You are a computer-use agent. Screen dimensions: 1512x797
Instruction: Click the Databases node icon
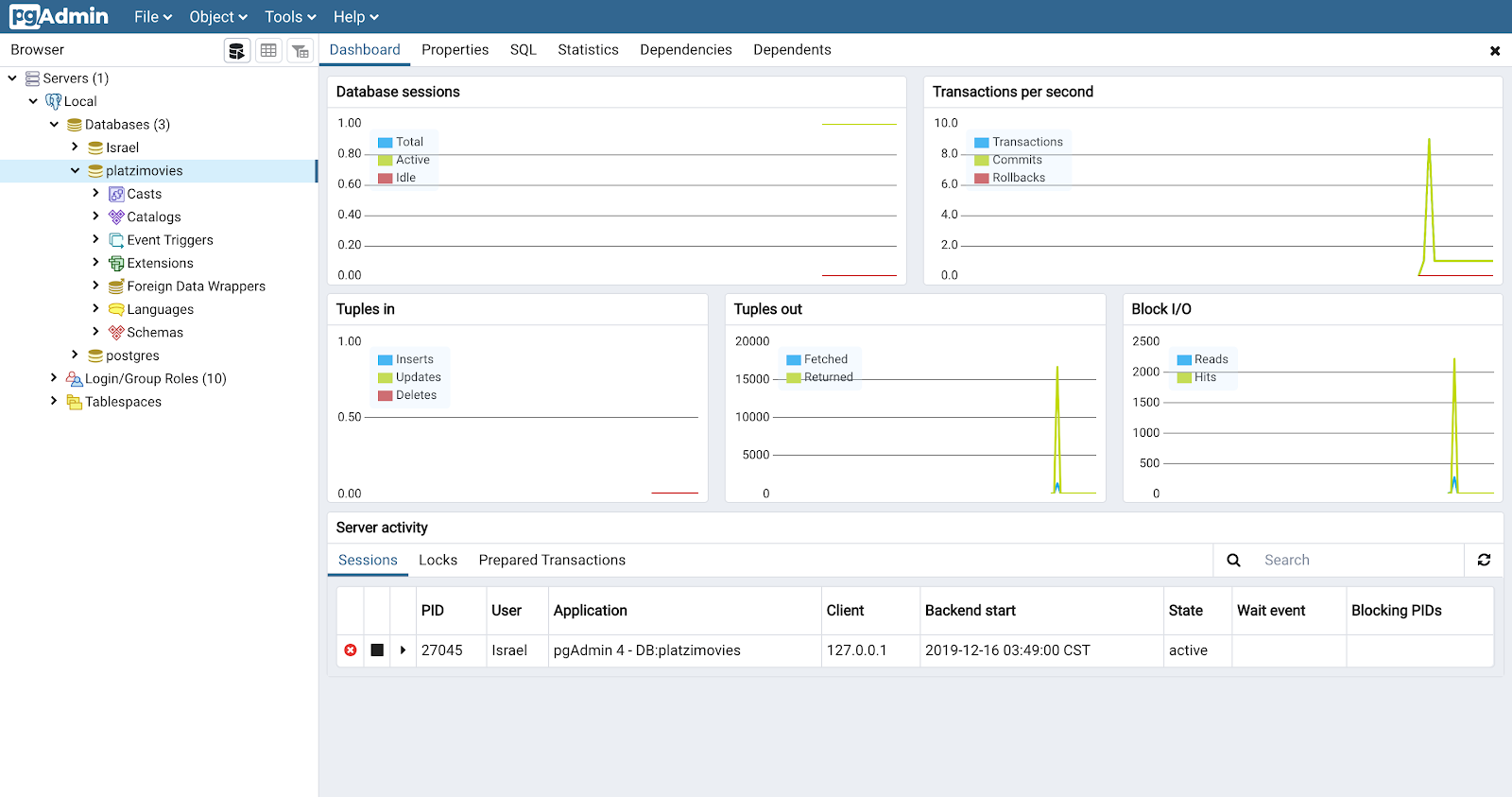(x=75, y=125)
